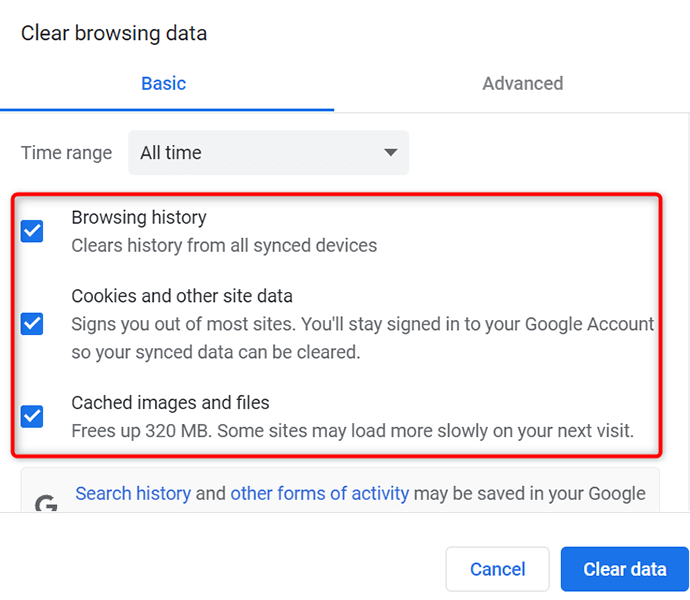690x600 pixels.
Task: Open the Advanced tab
Action: [x=522, y=84]
